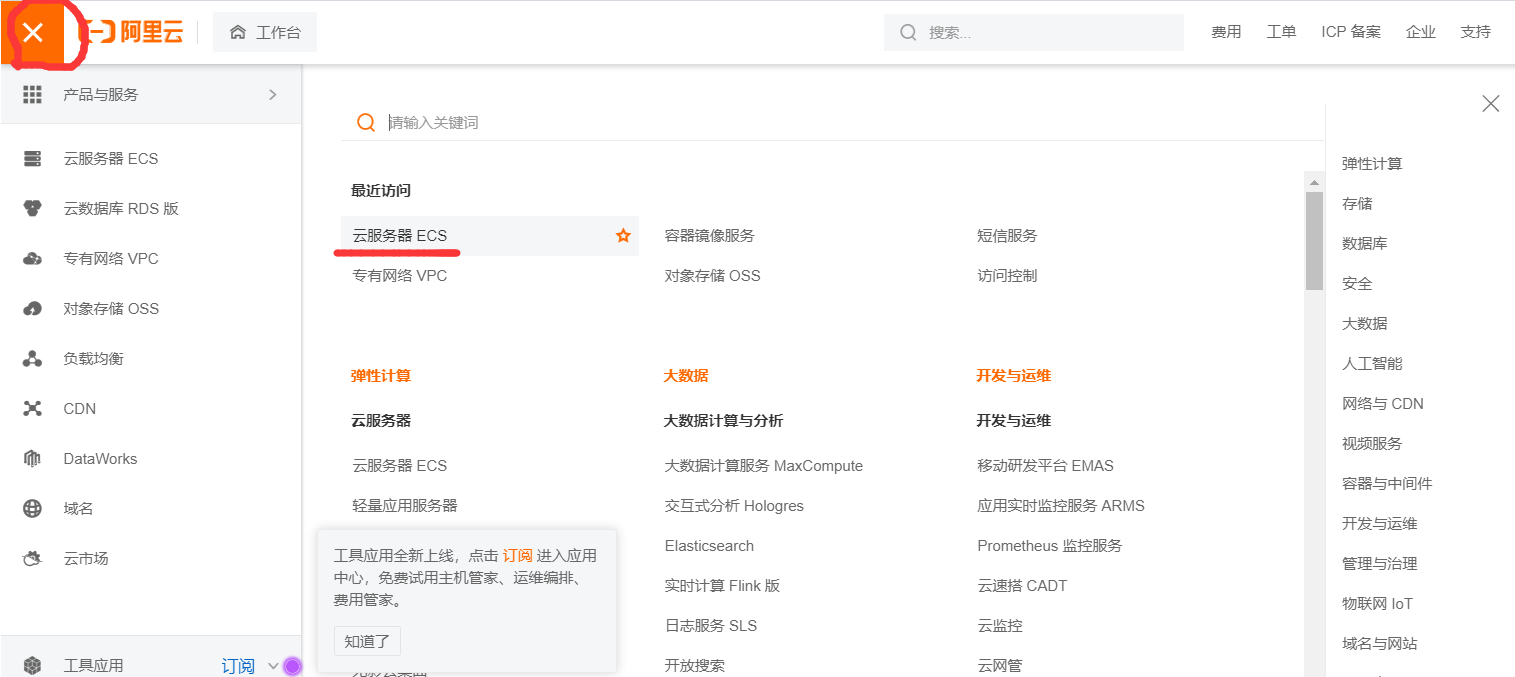Viewport: 1515px width, 677px height.
Task: Open 短信服务 in recent list
Action: point(1007,236)
